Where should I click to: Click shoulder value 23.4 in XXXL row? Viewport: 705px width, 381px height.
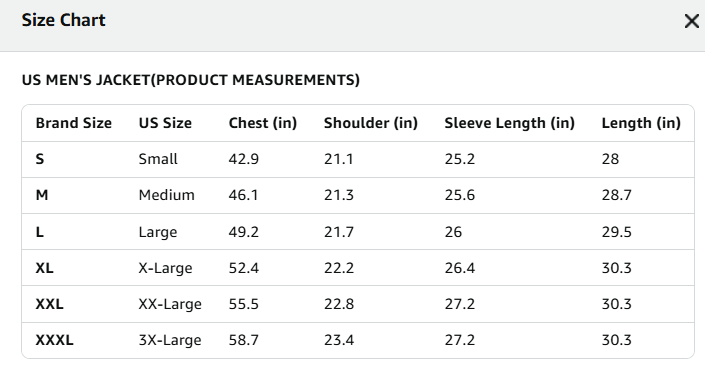point(339,340)
